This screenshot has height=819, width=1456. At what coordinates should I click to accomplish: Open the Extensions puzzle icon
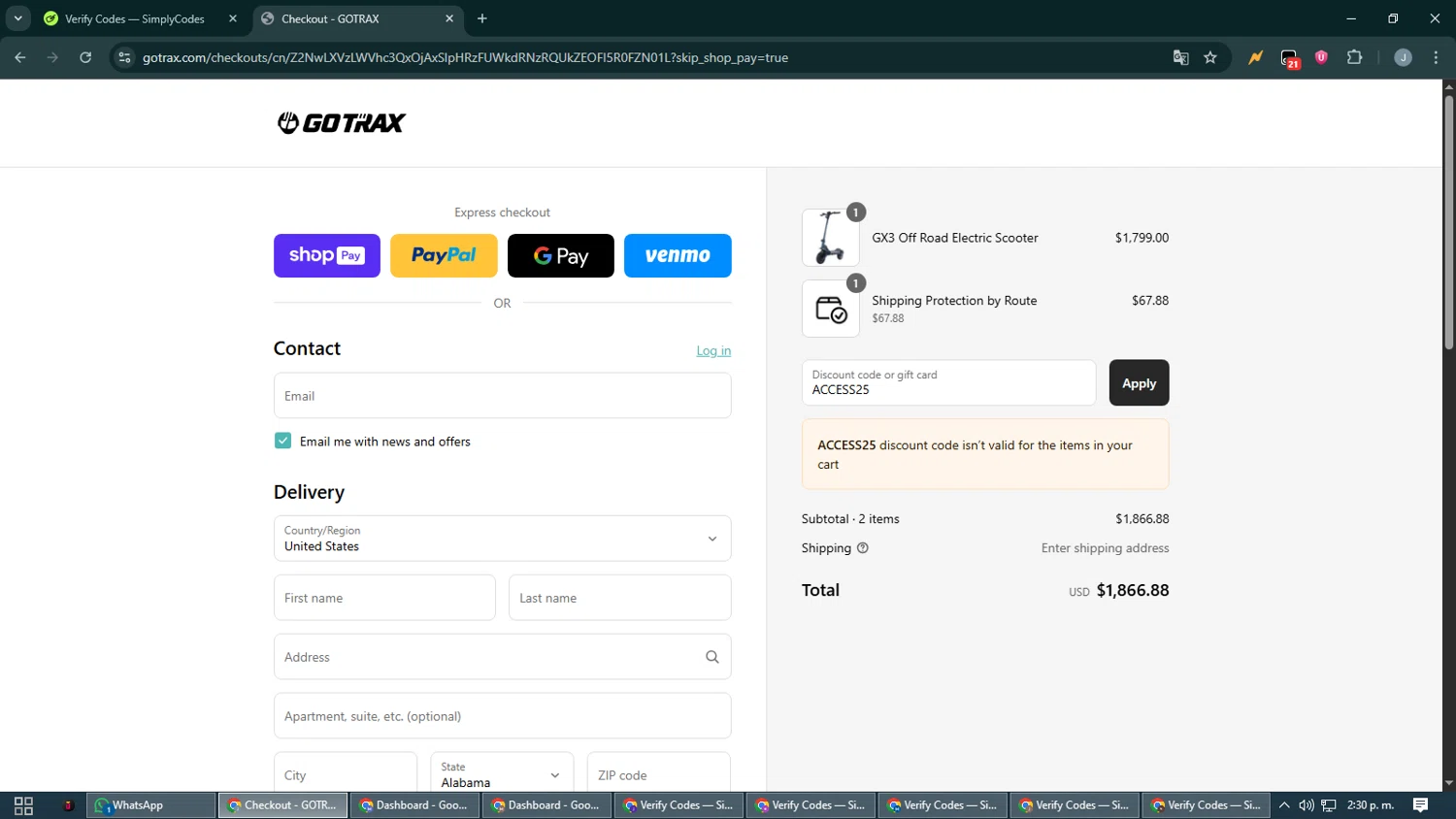[x=1355, y=57]
